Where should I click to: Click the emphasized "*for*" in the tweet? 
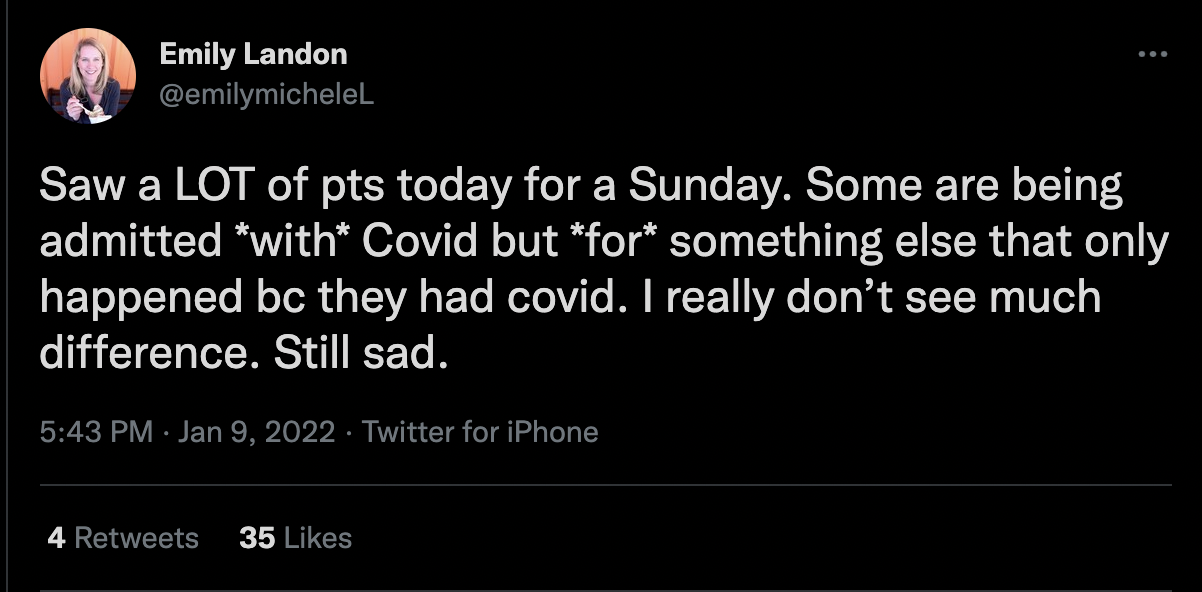pyautogui.click(x=629, y=243)
